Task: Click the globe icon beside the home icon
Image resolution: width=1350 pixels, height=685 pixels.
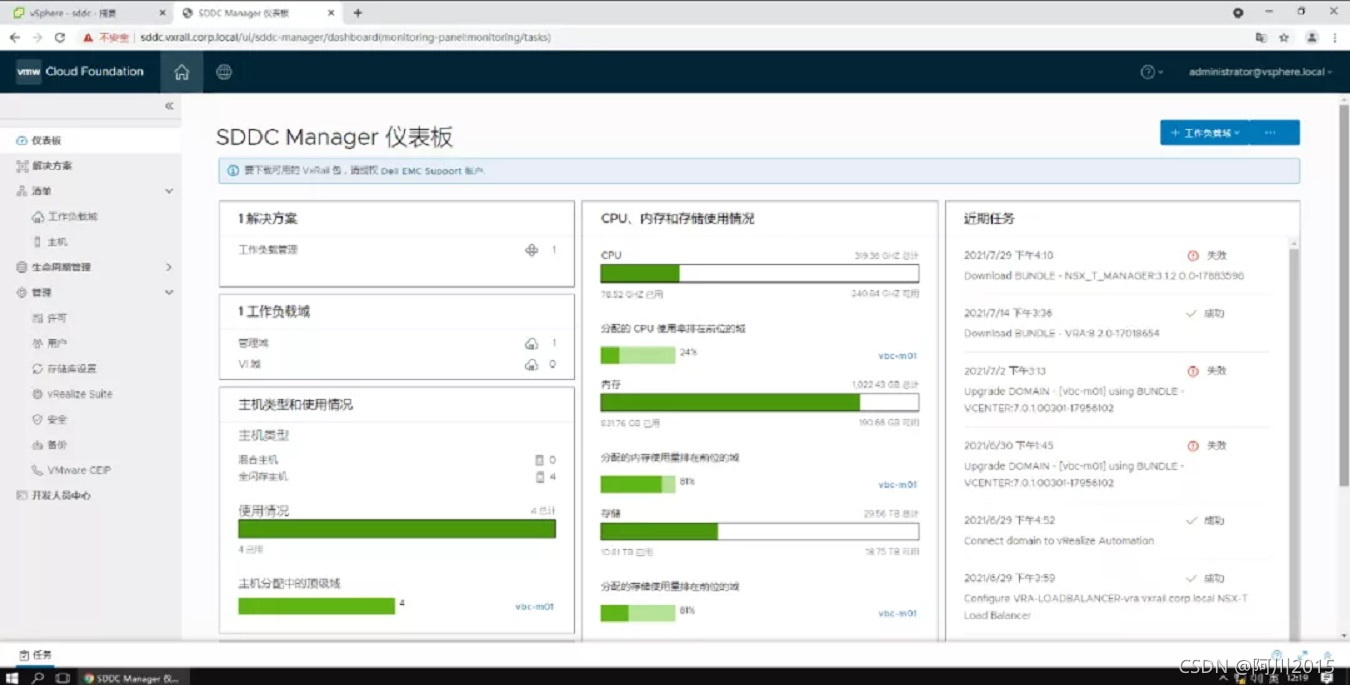Action: coord(224,72)
